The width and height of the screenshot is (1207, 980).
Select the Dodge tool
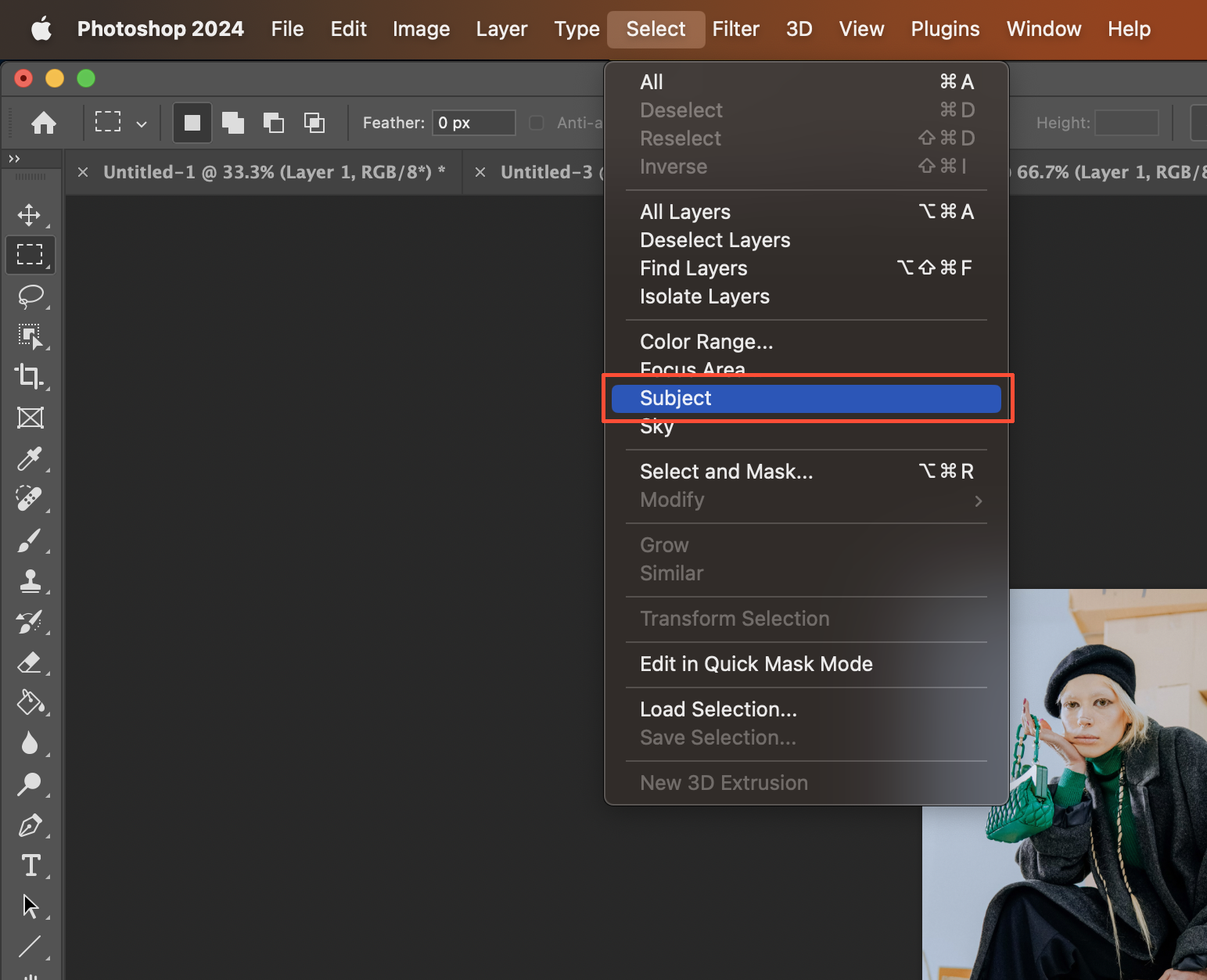(x=30, y=784)
